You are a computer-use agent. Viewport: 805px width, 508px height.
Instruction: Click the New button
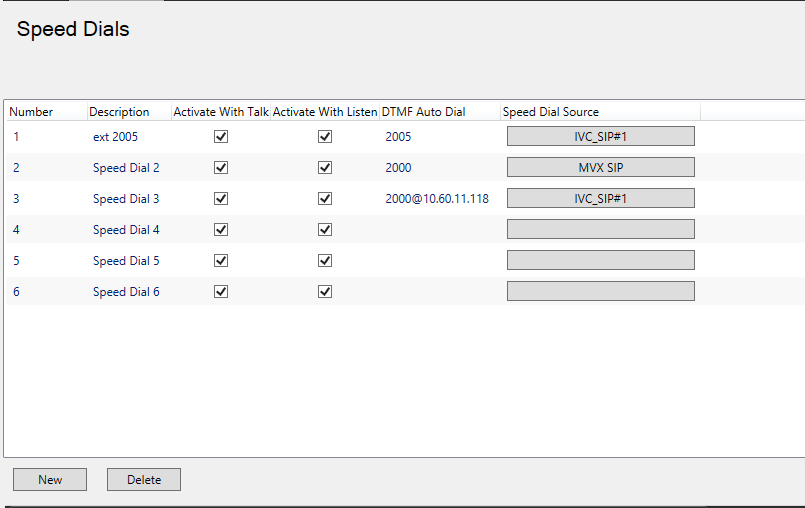click(x=50, y=480)
